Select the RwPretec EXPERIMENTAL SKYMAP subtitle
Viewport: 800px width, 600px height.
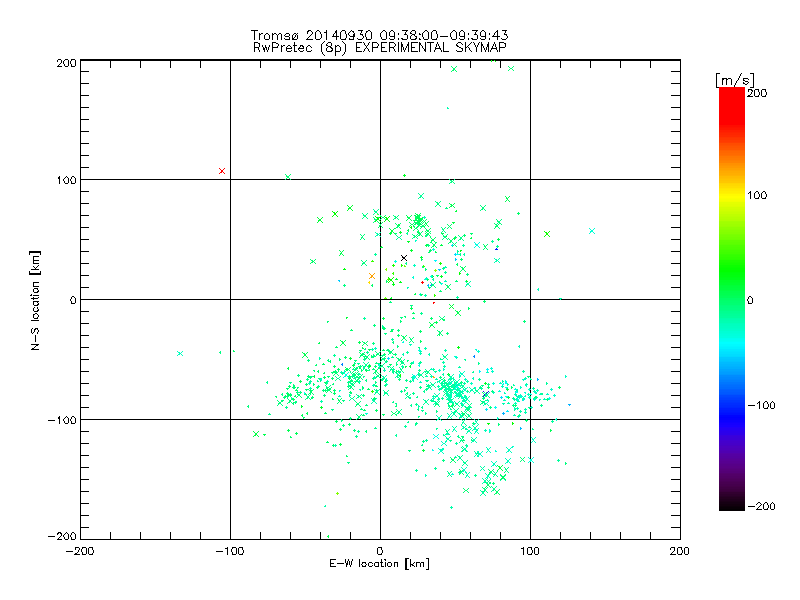(x=379, y=46)
